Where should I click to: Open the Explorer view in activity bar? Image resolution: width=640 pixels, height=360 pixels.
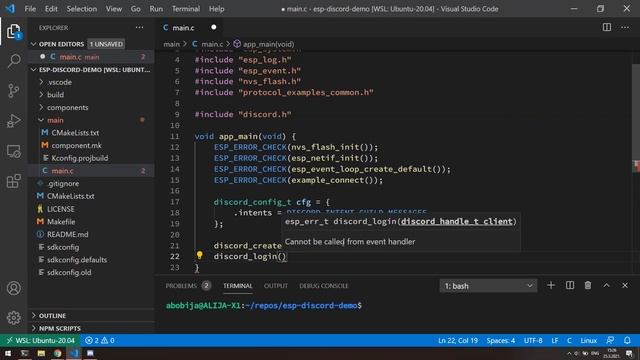13,31
